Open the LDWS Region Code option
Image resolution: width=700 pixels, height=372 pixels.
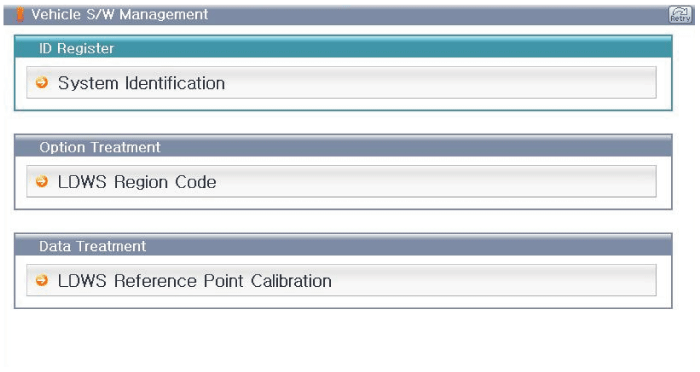click(x=341, y=181)
